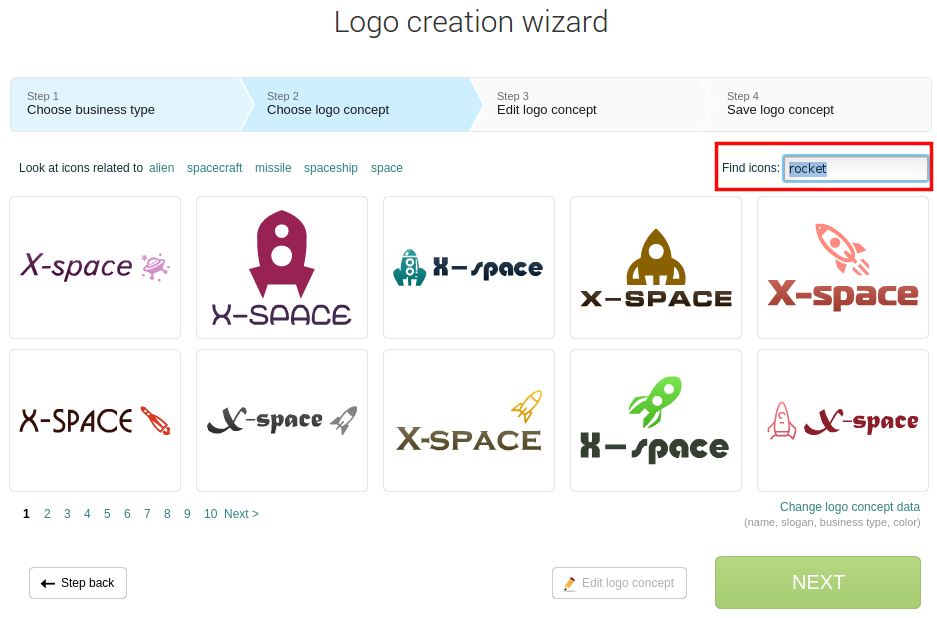Pick the teal rocket X-space logo
The width and height of the screenshot is (937, 618).
(469, 267)
